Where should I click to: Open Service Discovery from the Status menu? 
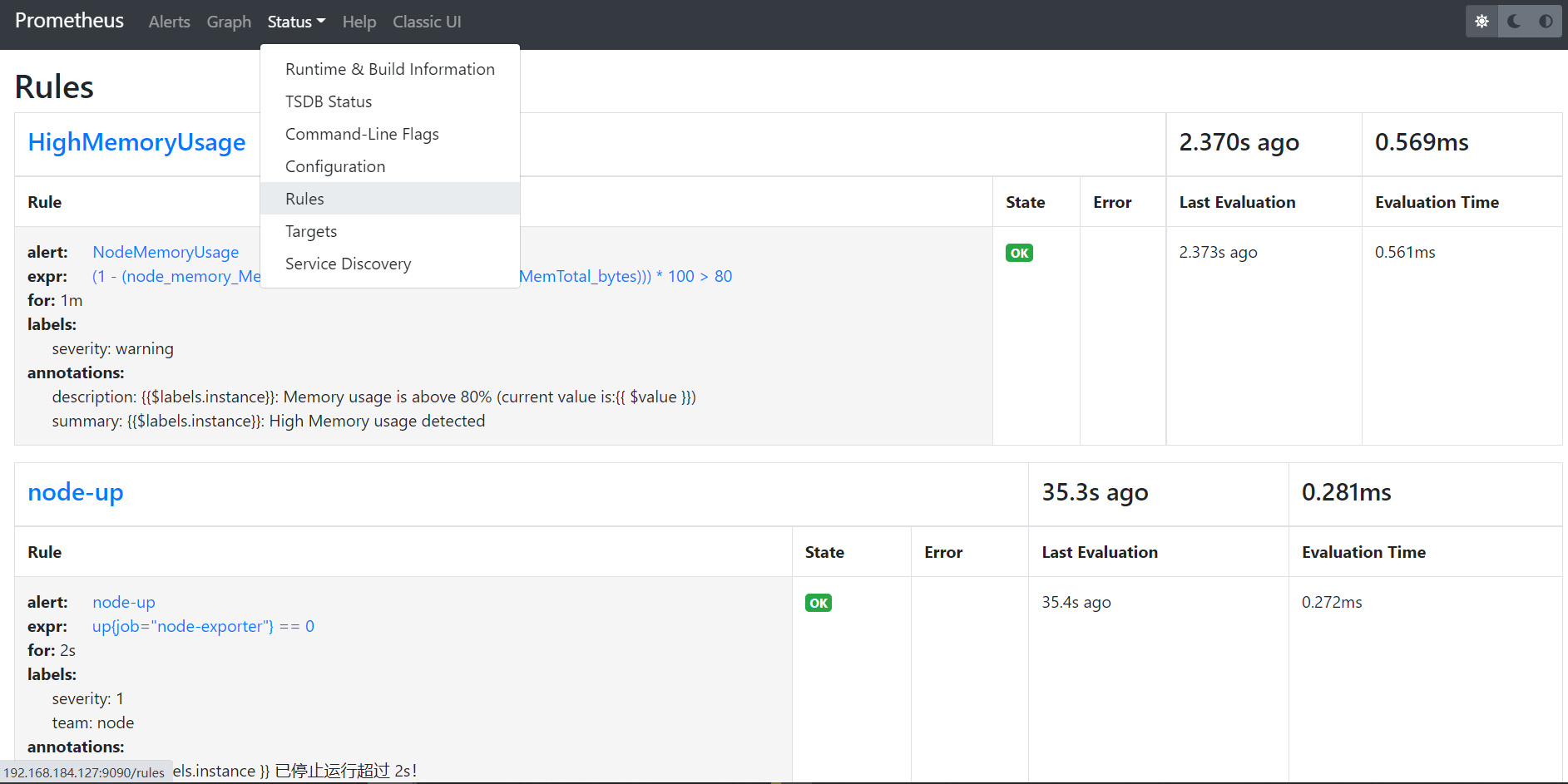(x=348, y=264)
